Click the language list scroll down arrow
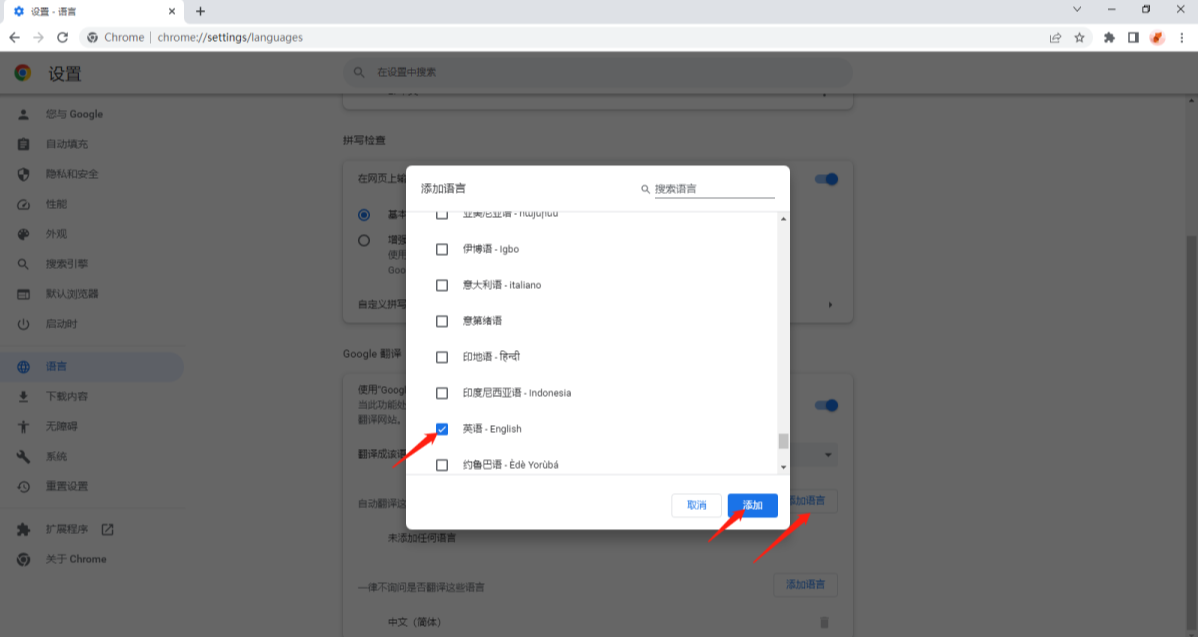Viewport: 1198px width, 637px height. 783,467
